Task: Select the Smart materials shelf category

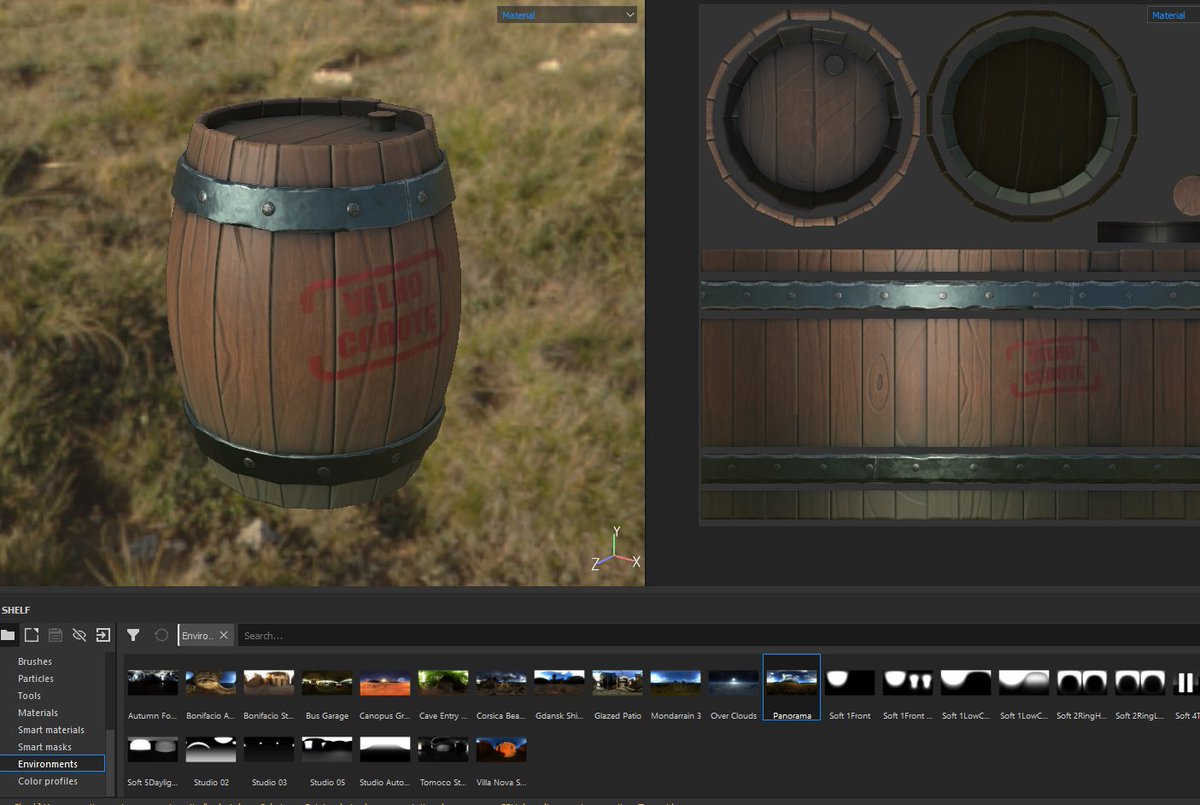Action: (51, 730)
